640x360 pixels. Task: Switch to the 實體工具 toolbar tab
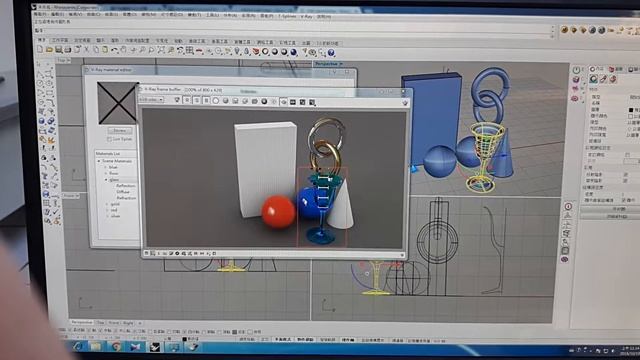242,42
